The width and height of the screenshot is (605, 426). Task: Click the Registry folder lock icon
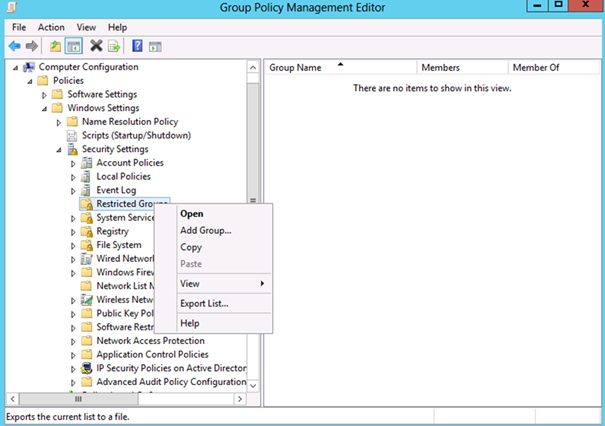87,232
